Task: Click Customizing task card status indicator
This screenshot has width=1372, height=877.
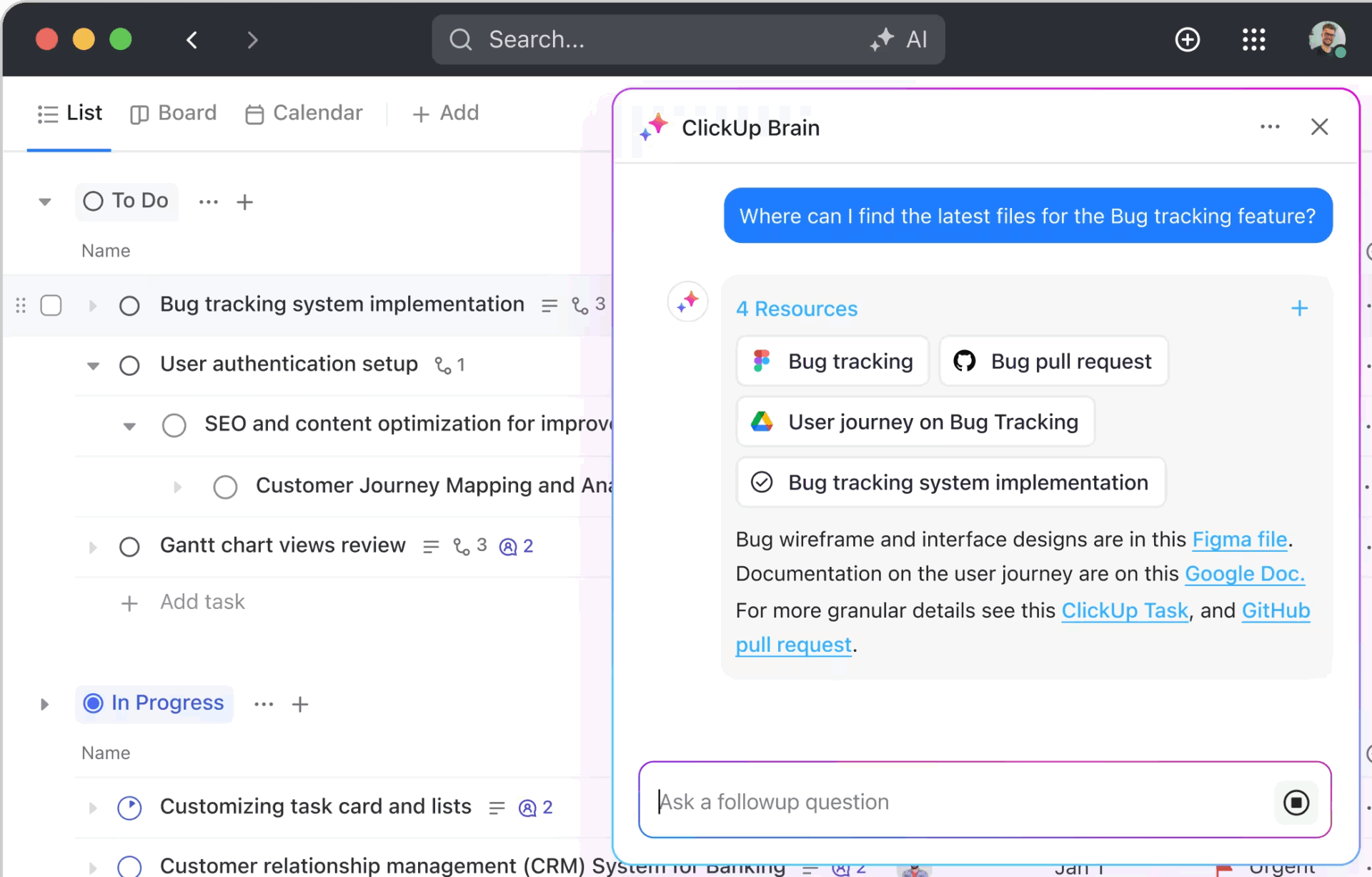Action: (x=129, y=807)
